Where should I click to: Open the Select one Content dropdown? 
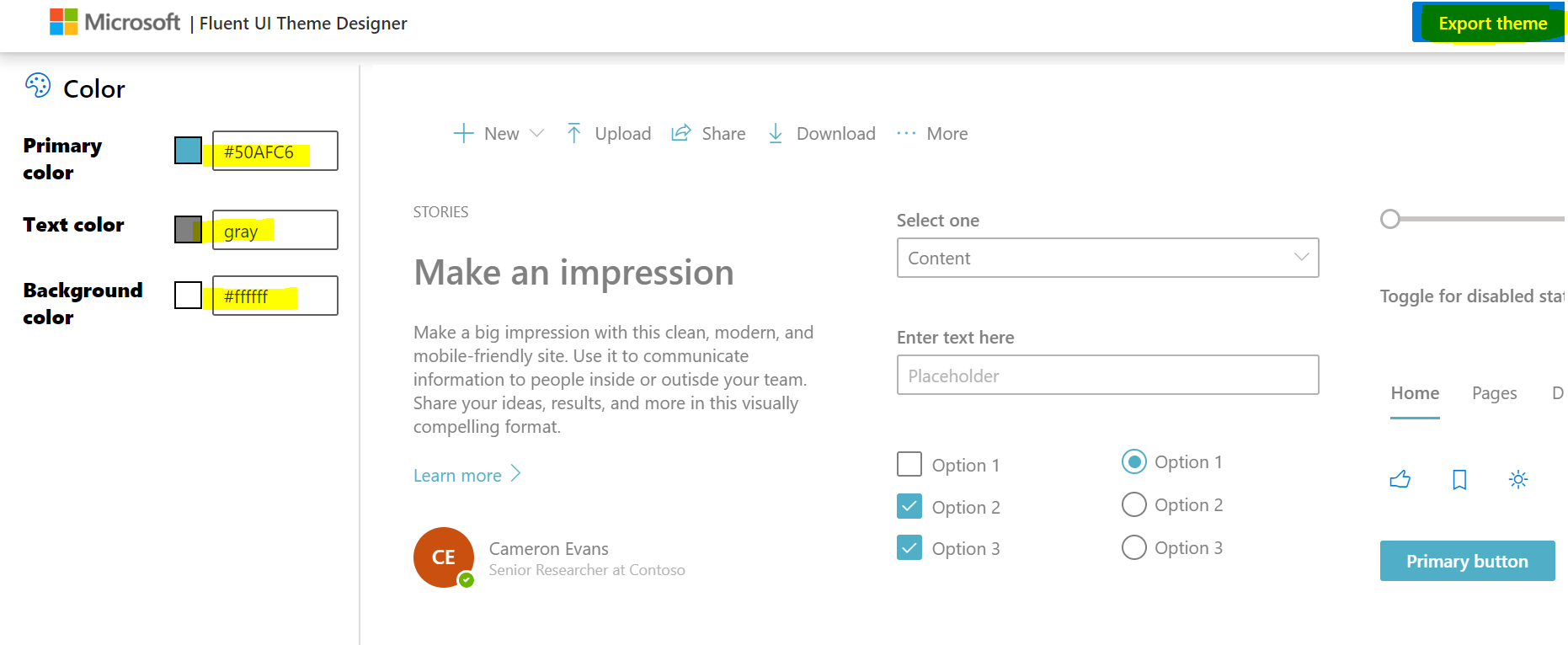click(1107, 258)
